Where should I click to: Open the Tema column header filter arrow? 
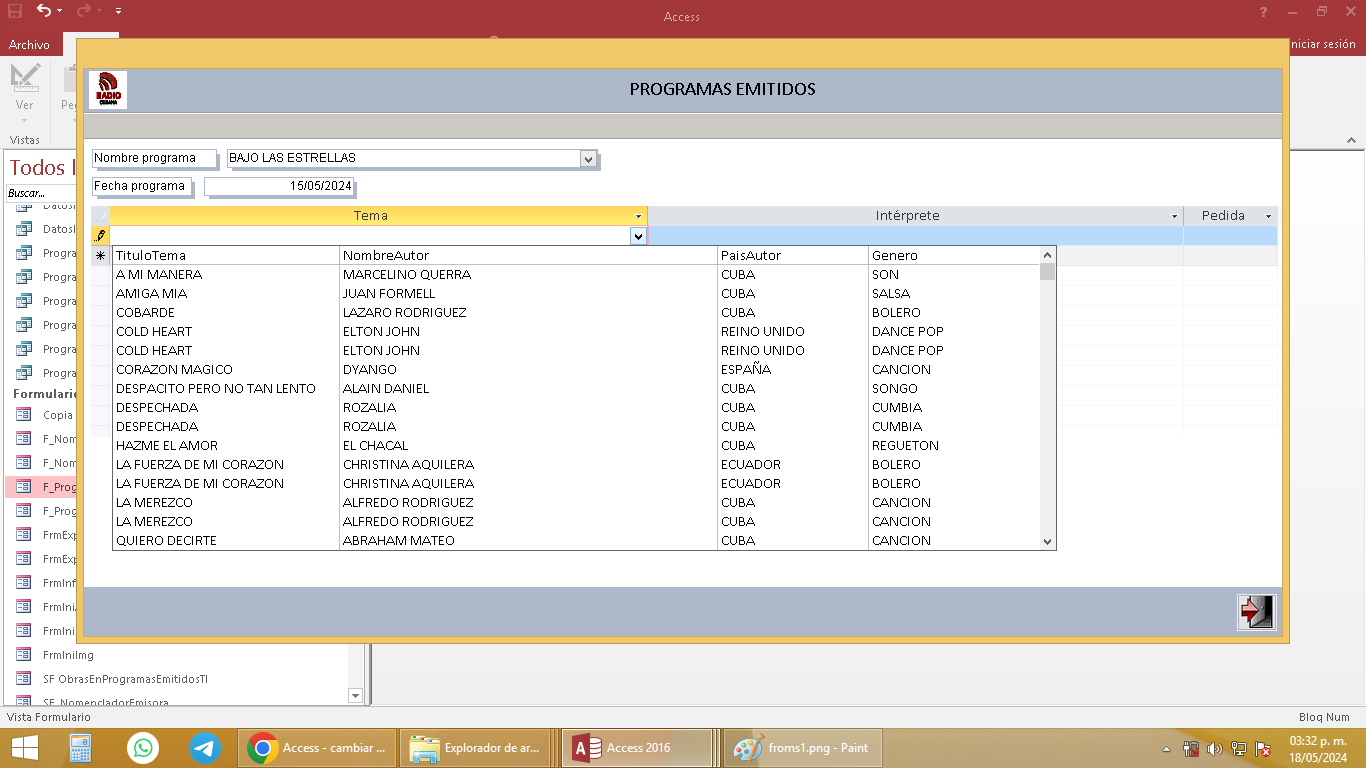(x=638, y=216)
